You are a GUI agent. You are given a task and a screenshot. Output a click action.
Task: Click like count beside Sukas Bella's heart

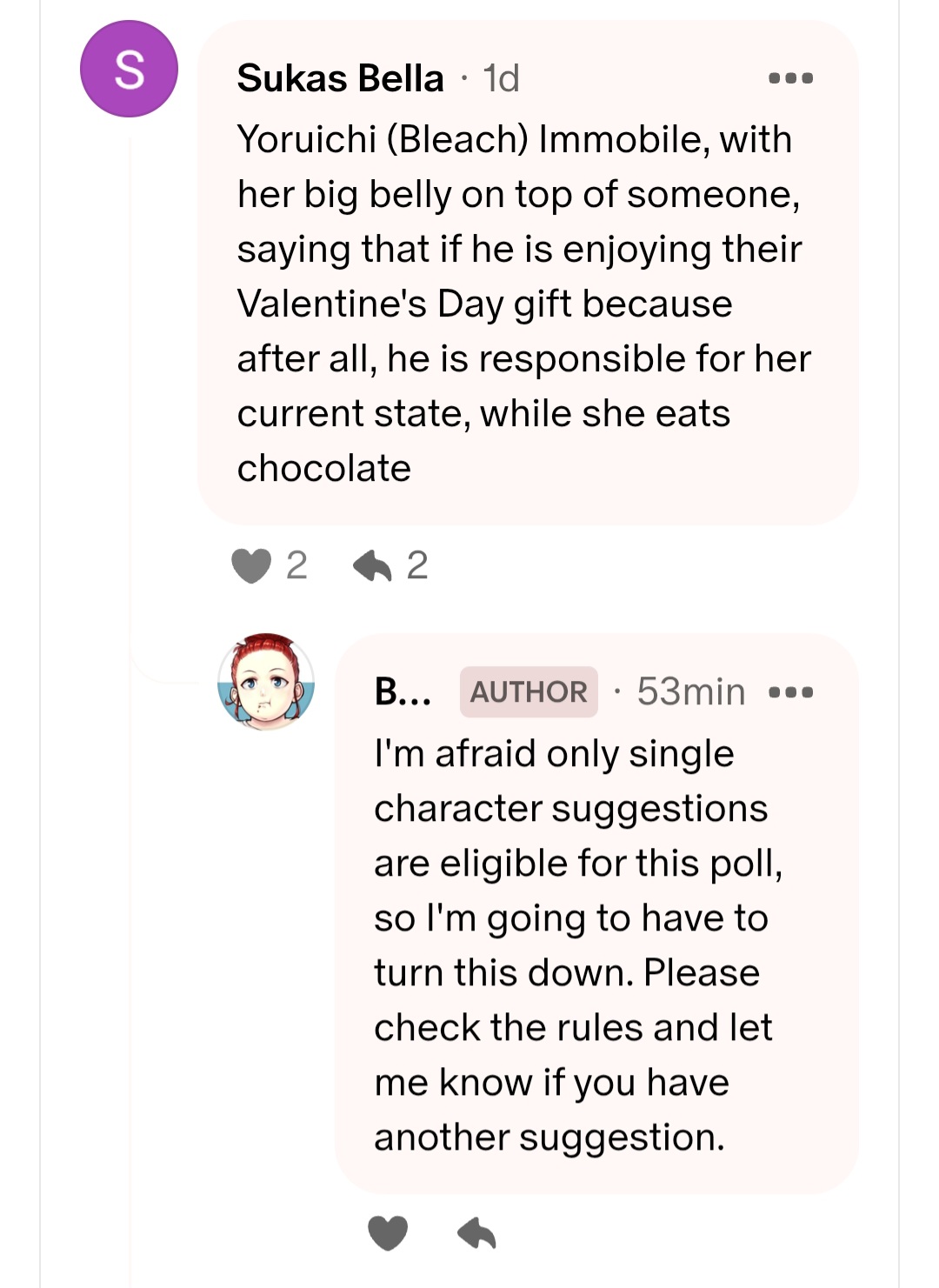(x=296, y=566)
